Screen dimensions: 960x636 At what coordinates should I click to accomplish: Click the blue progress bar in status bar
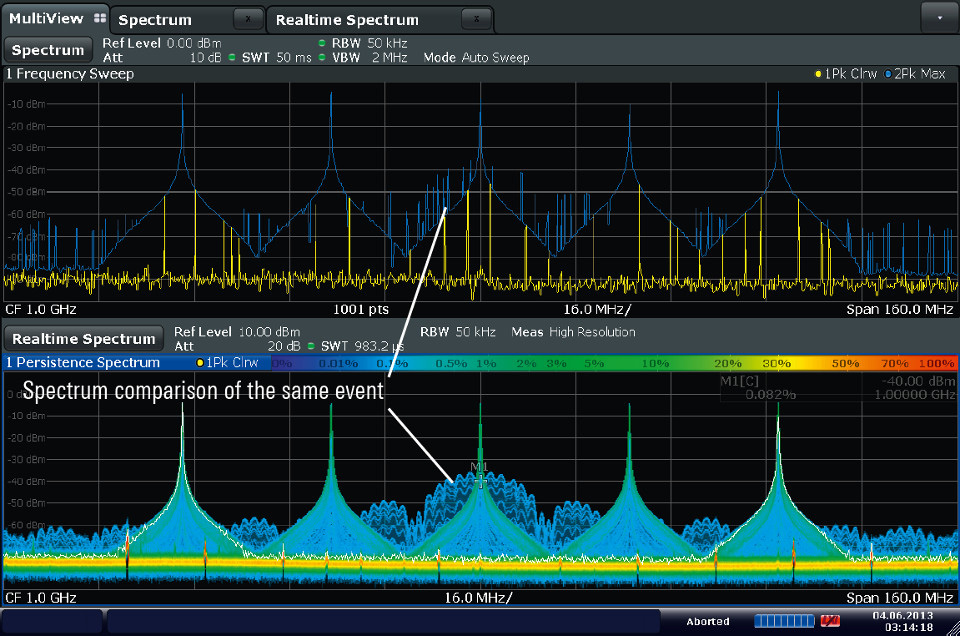pos(784,621)
